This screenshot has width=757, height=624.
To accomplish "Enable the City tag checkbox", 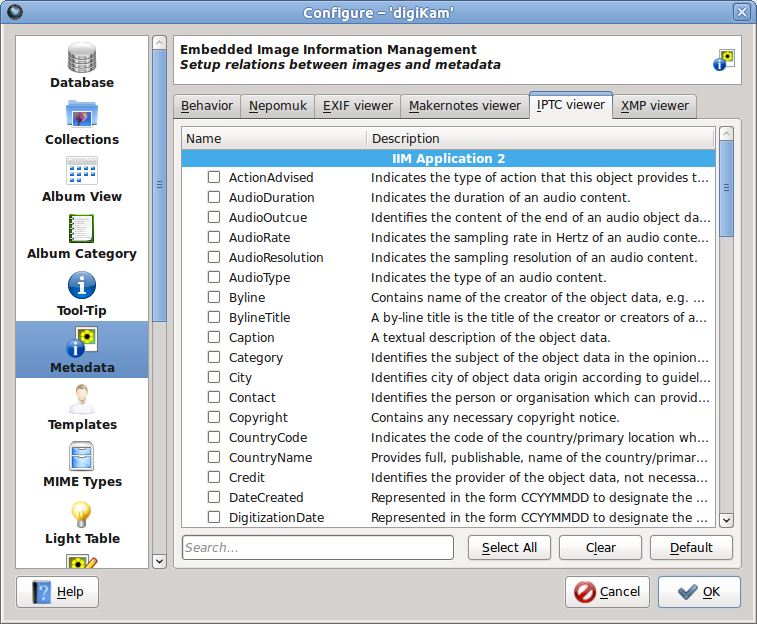I will click(x=214, y=377).
